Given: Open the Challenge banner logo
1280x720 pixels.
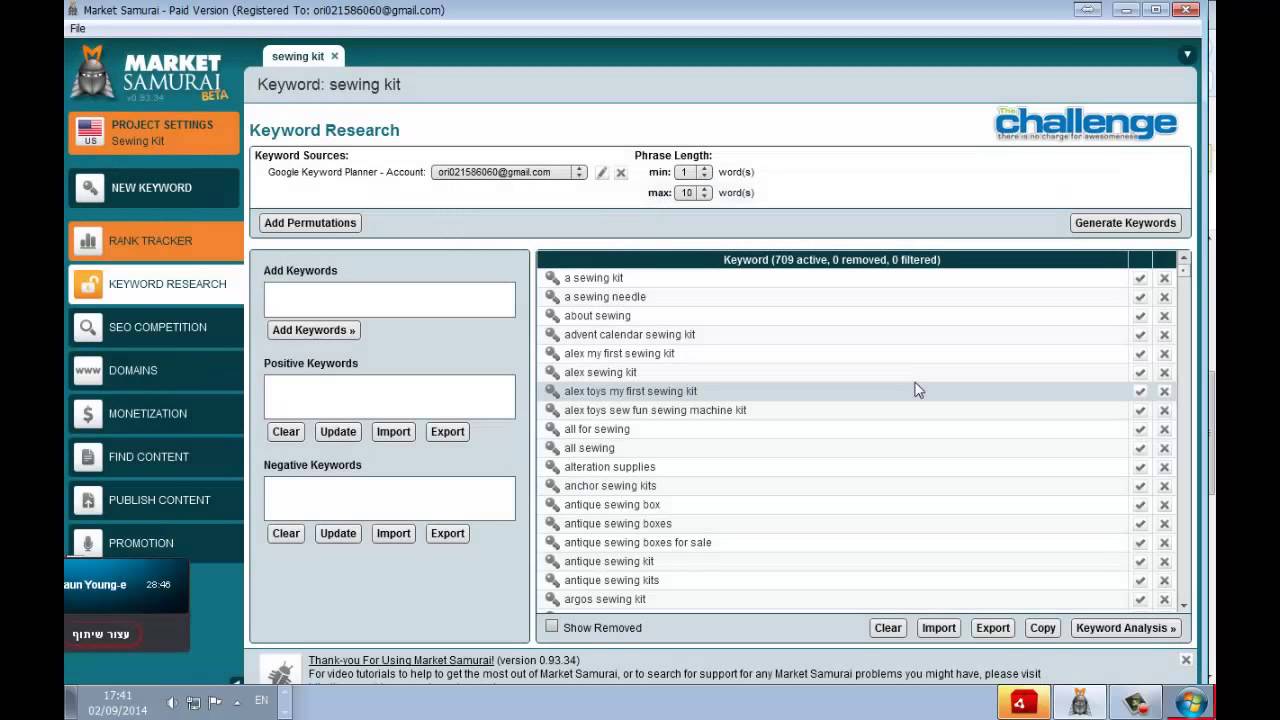Looking at the screenshot, I should pyautogui.click(x=1086, y=123).
